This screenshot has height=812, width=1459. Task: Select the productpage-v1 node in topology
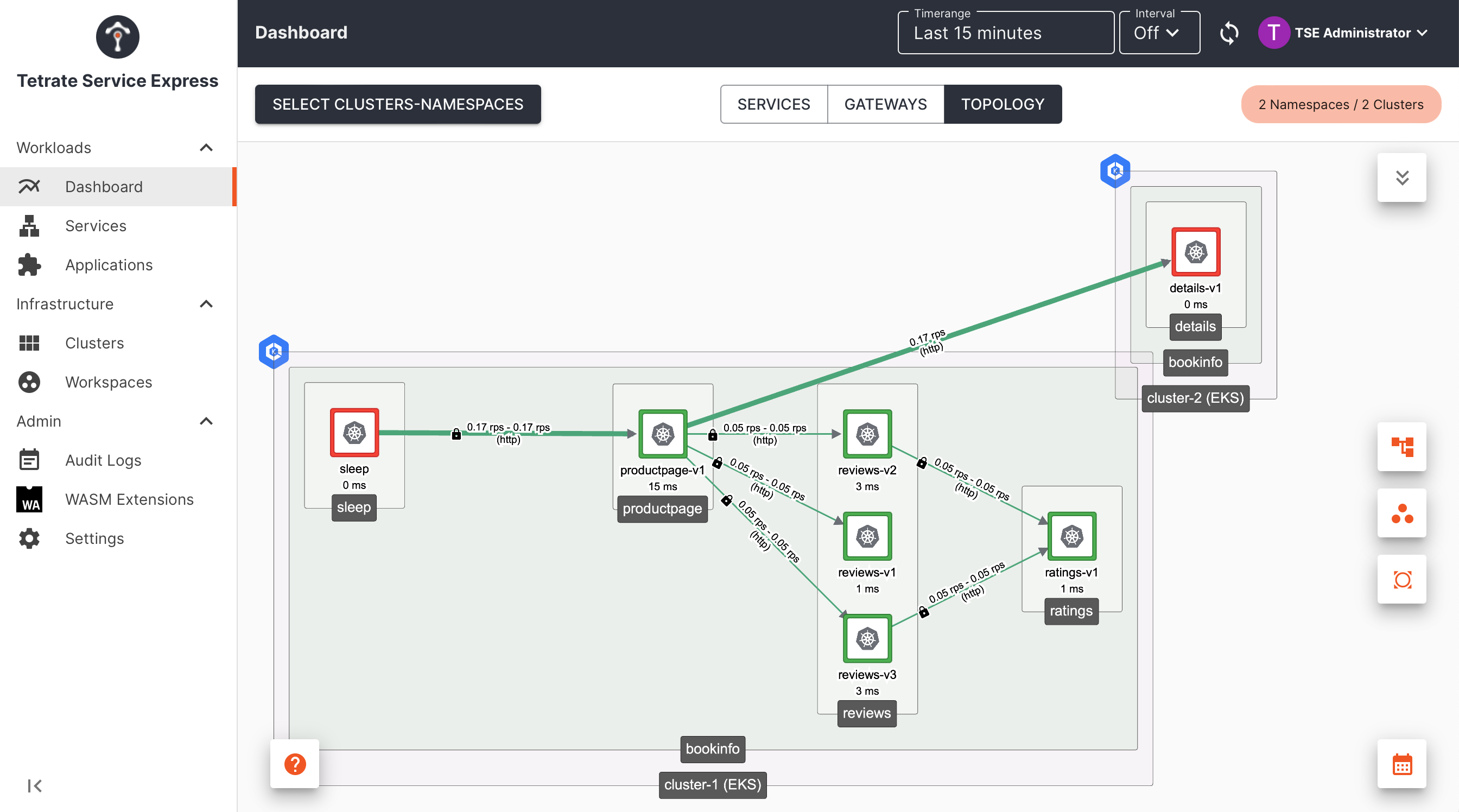(662, 434)
